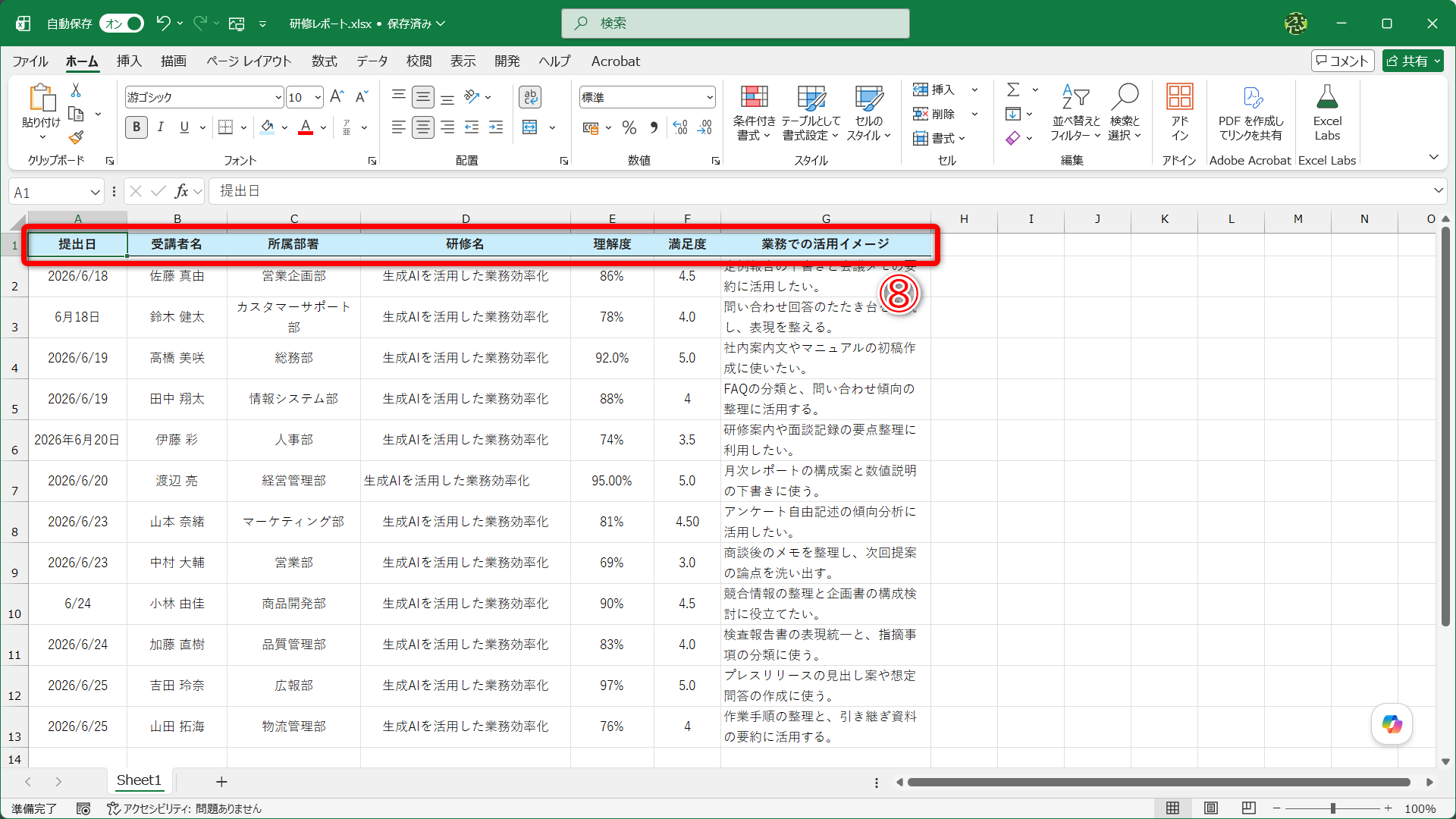Screen dimensions: 1456x819
Task: Click the search box 検索
Action: click(735, 24)
